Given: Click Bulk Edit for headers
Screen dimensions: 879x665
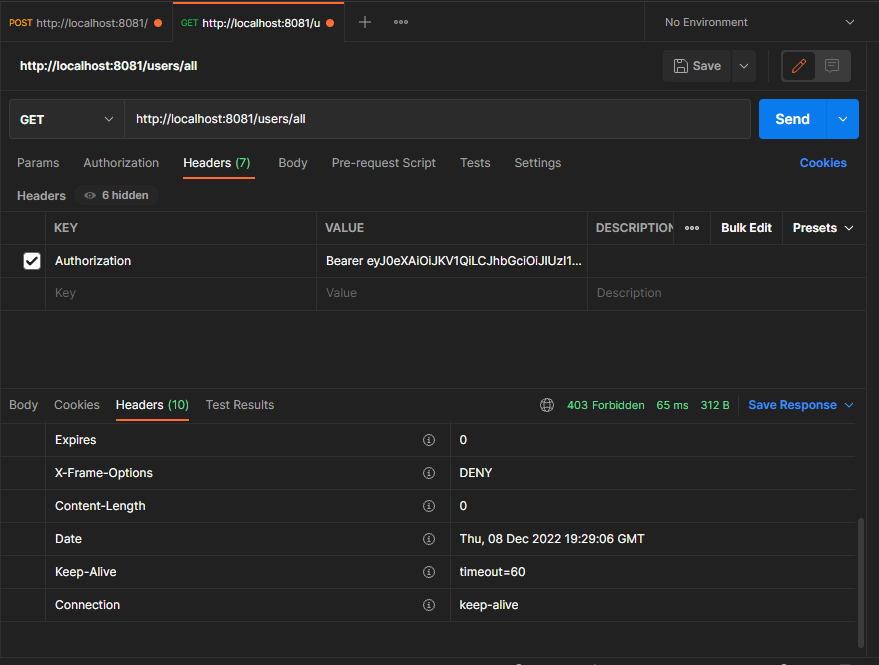Looking at the screenshot, I should (x=746, y=227).
